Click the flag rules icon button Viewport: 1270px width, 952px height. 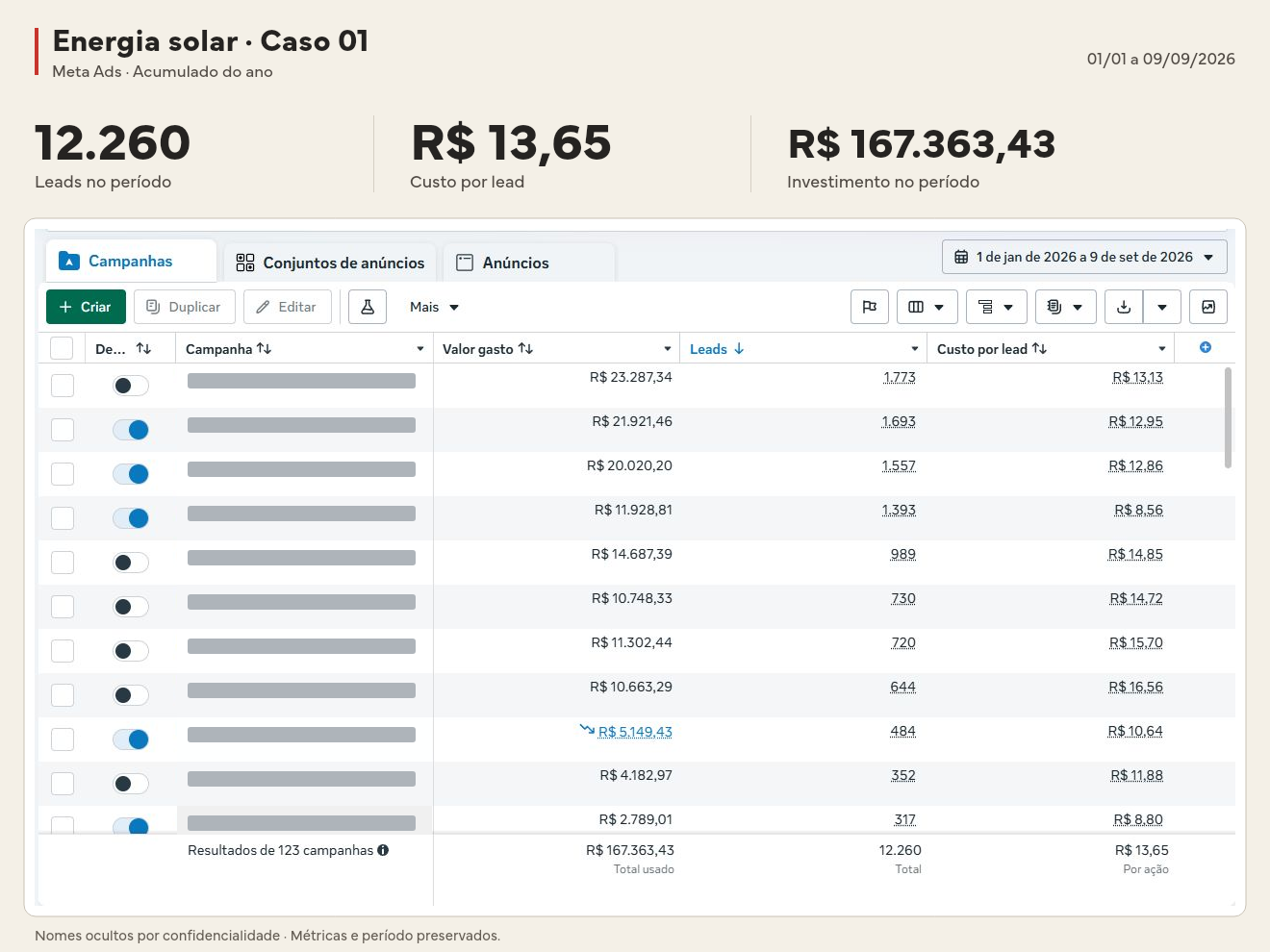(870, 307)
